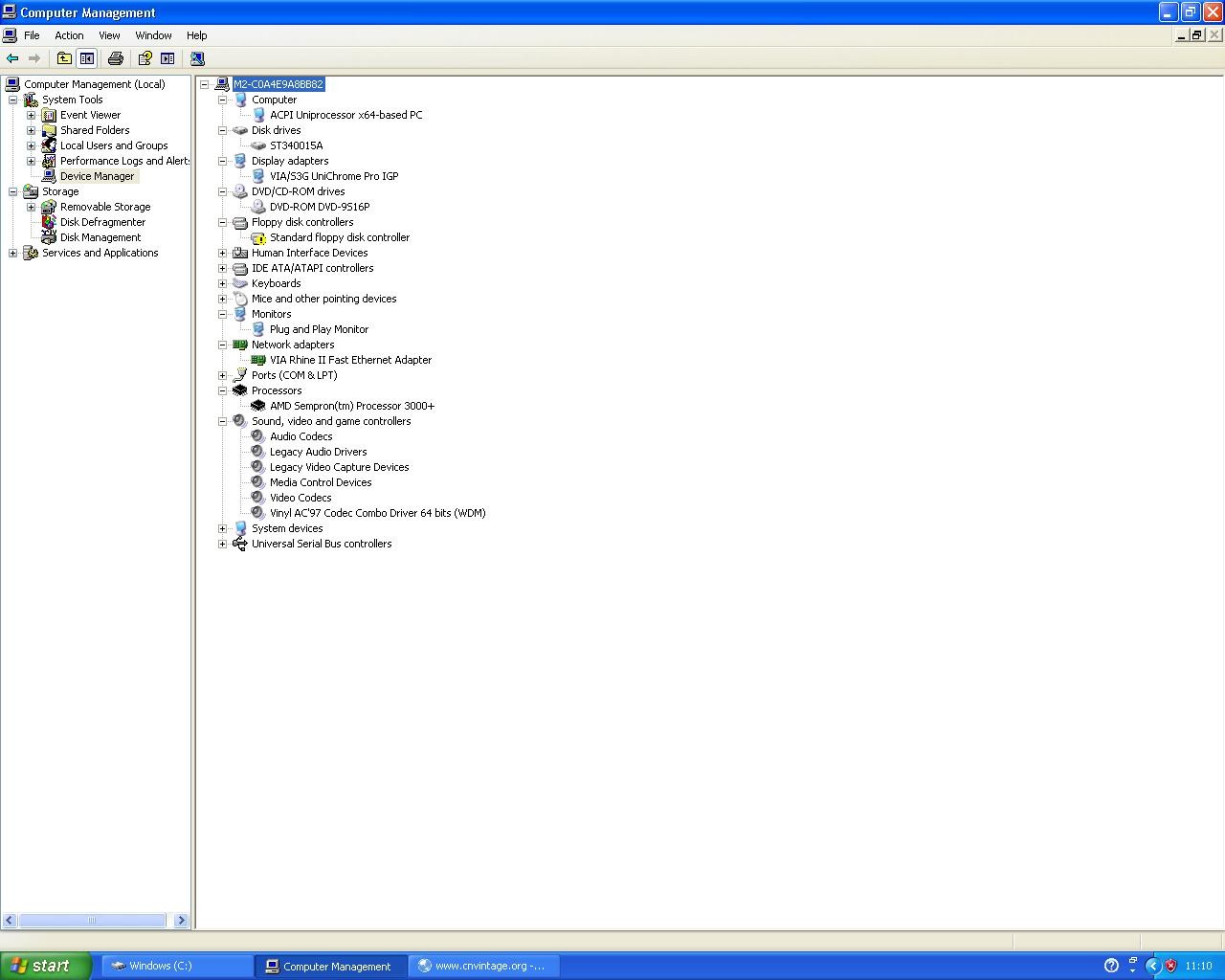
Task: Open the File menu
Action: [x=32, y=35]
